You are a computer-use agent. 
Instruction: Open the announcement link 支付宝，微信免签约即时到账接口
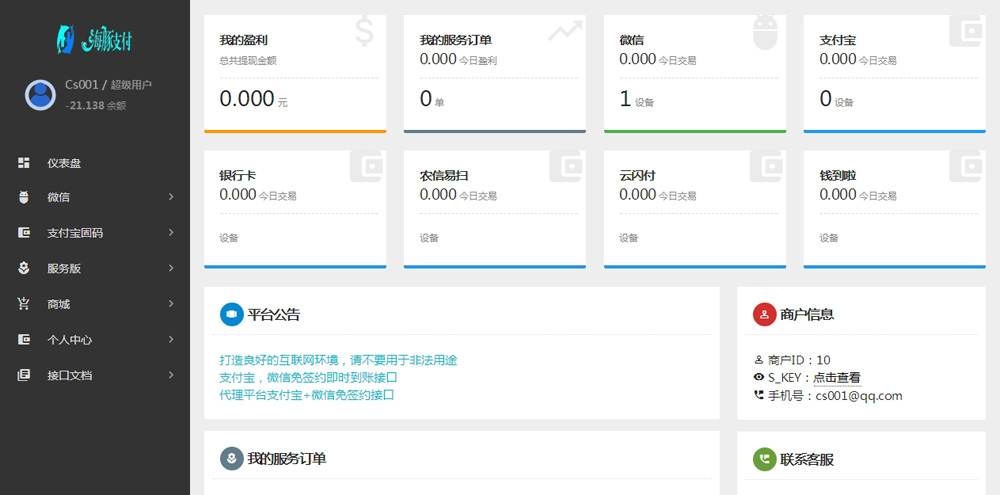(x=308, y=378)
